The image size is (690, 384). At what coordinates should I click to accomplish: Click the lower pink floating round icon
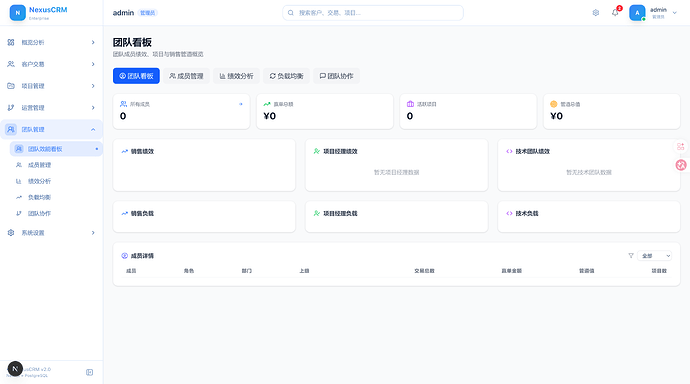coord(681,165)
